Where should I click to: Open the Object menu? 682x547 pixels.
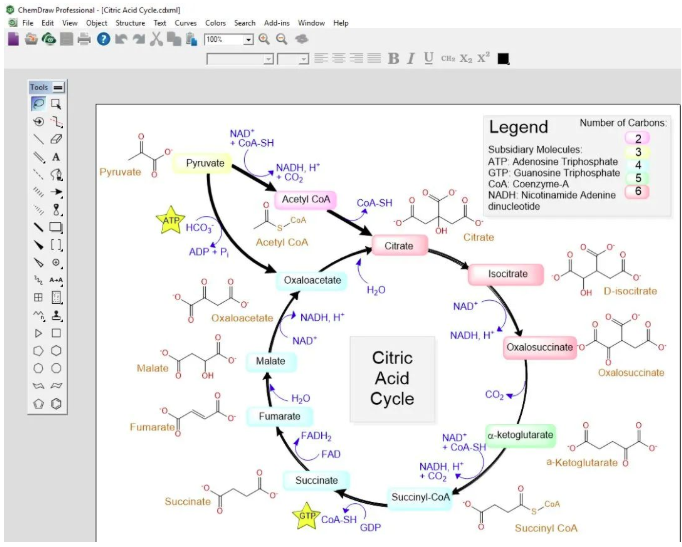[97, 23]
